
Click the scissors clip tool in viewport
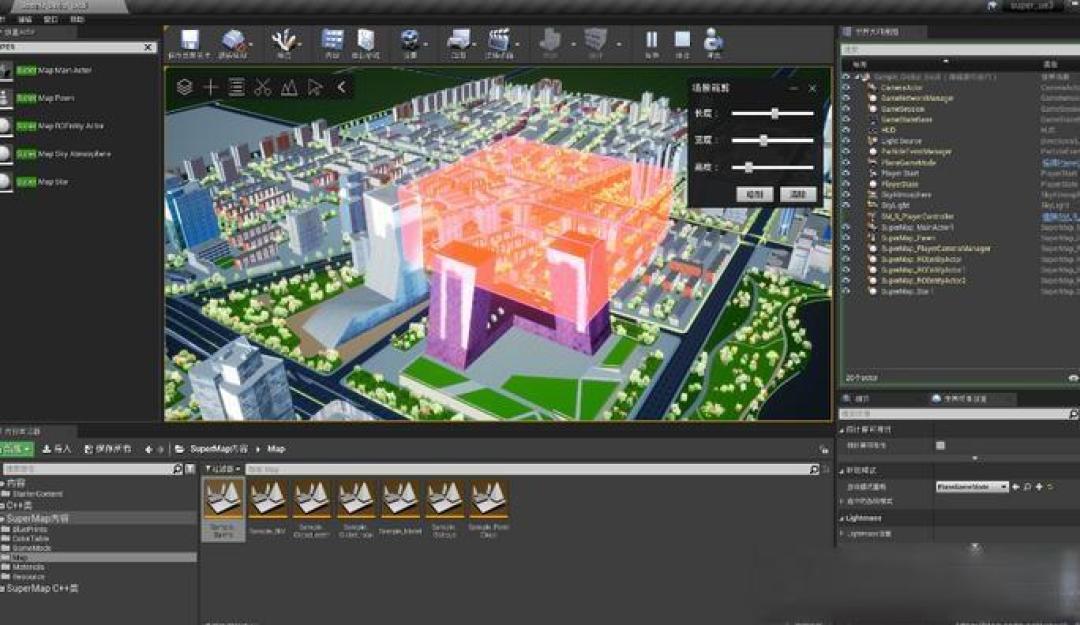click(262, 87)
